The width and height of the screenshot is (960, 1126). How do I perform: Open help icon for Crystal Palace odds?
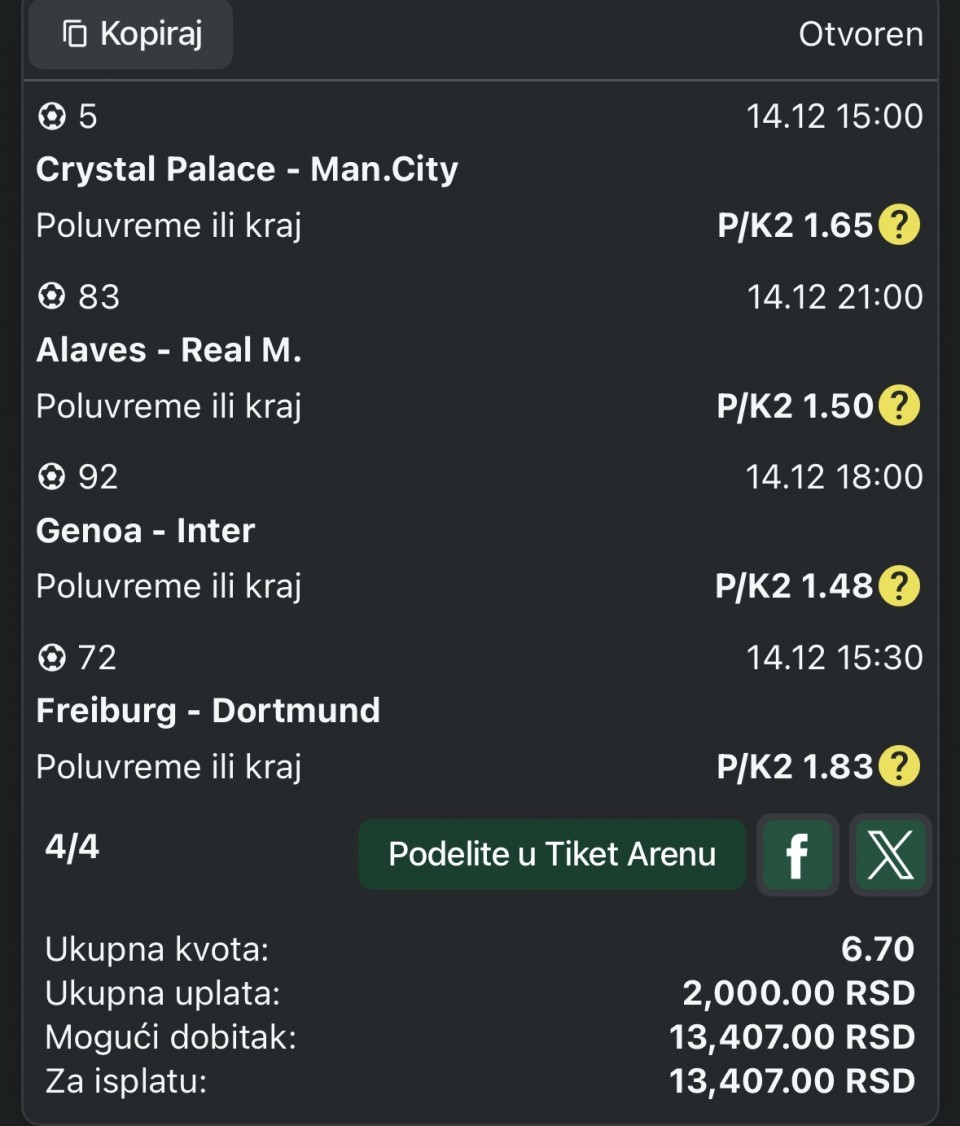coord(898,226)
